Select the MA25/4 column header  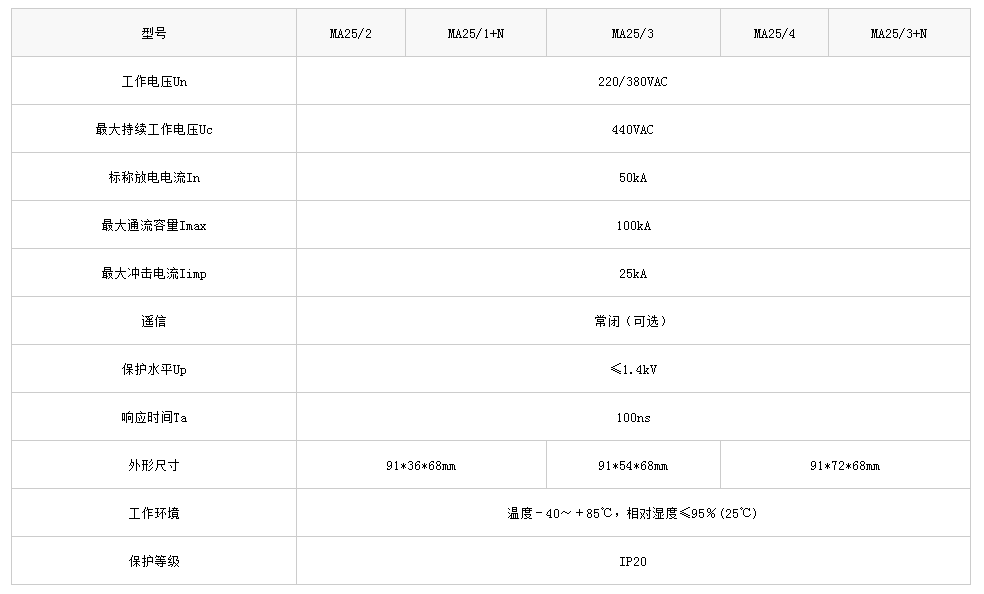click(x=775, y=33)
